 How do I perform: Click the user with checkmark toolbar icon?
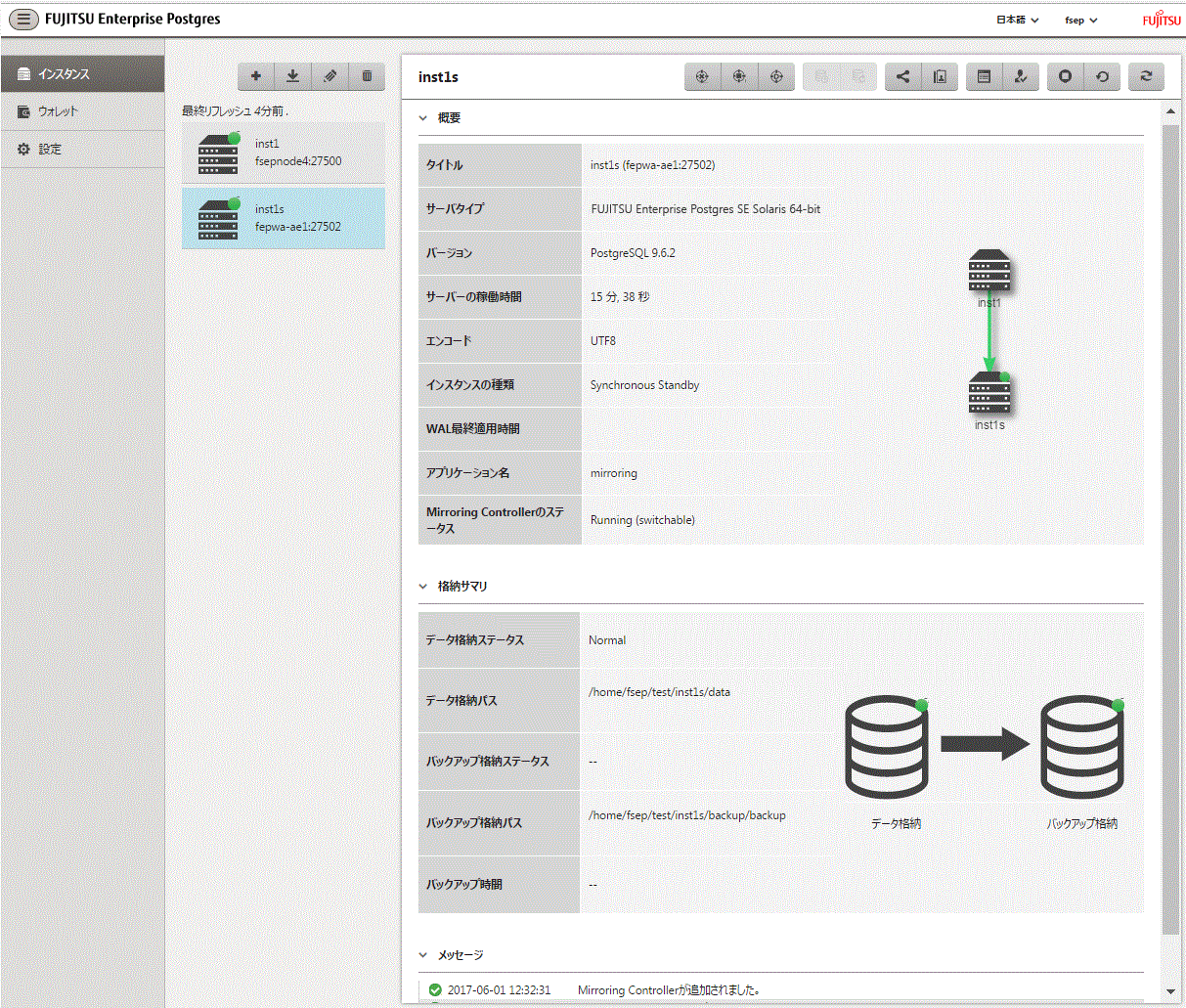pos(1021,76)
